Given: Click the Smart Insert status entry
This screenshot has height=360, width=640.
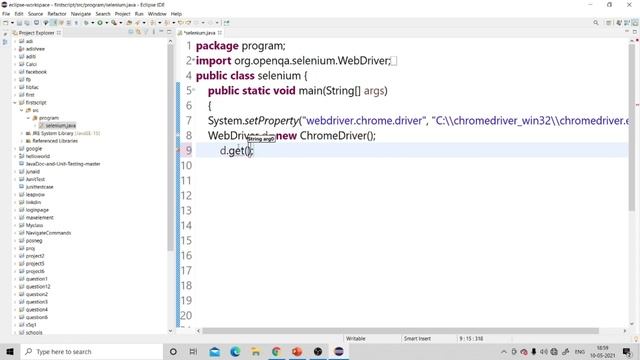Looking at the screenshot, I should click(x=417, y=339).
